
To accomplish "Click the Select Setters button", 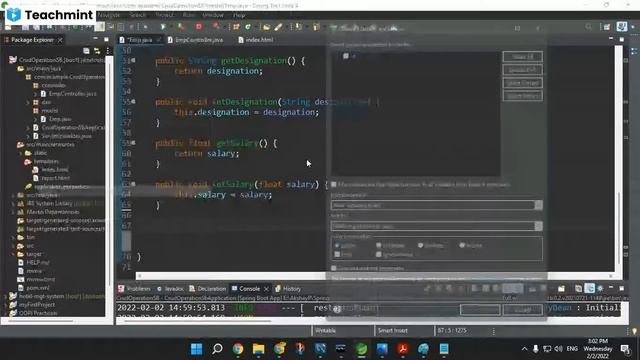I will [x=523, y=96].
